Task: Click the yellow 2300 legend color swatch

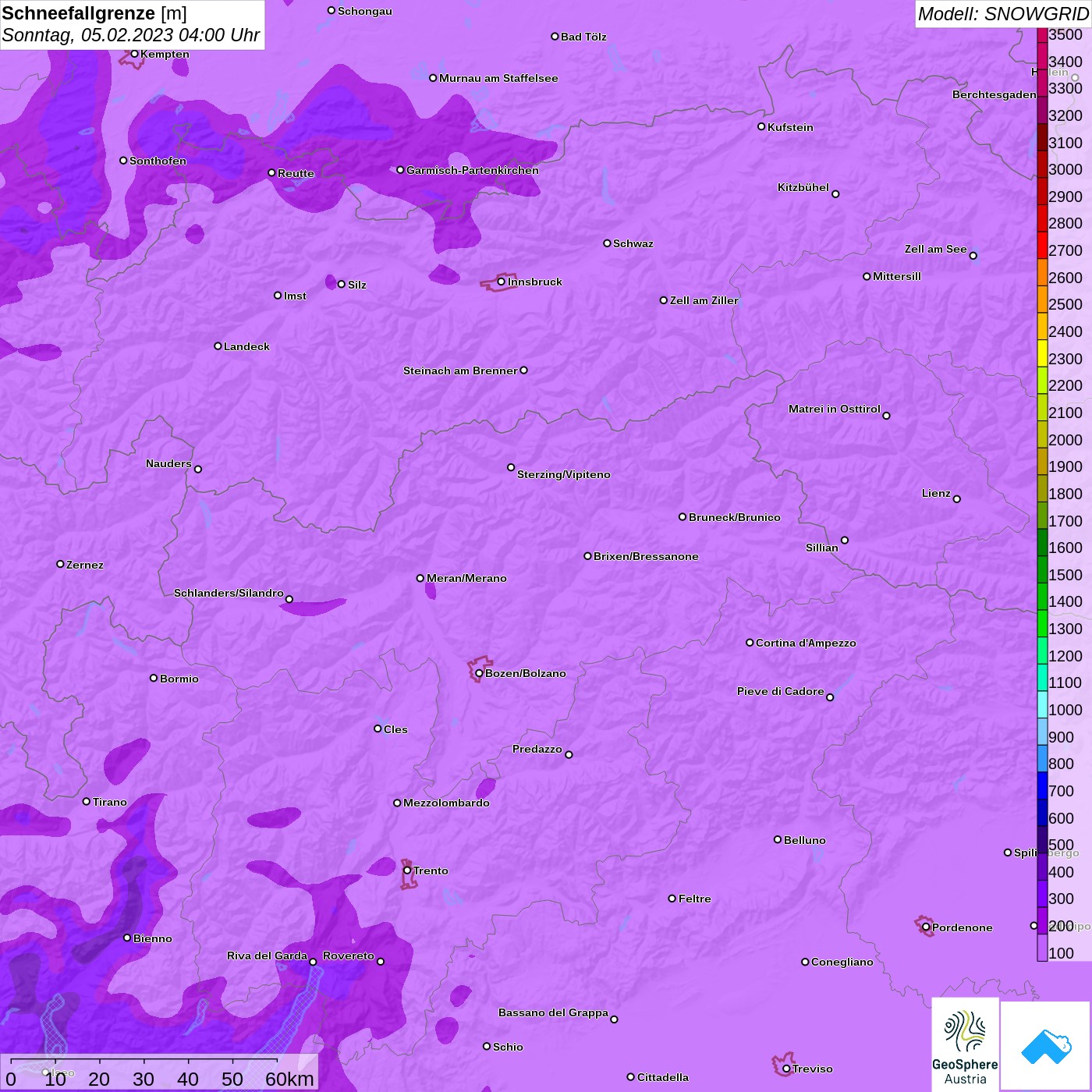Action: pyautogui.click(x=1042, y=353)
